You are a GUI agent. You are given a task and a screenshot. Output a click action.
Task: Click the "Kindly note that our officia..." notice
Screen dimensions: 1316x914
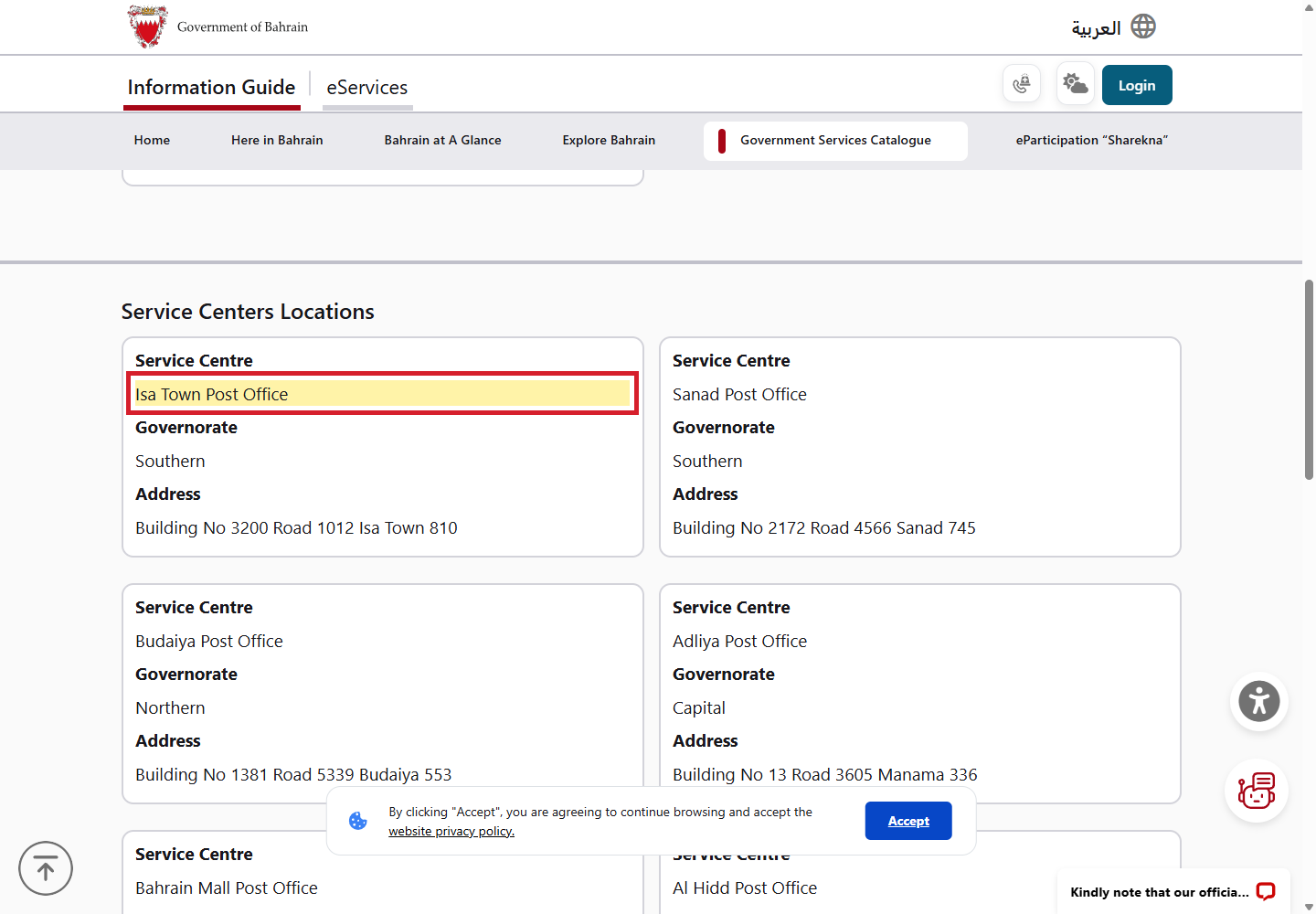coord(1159,892)
